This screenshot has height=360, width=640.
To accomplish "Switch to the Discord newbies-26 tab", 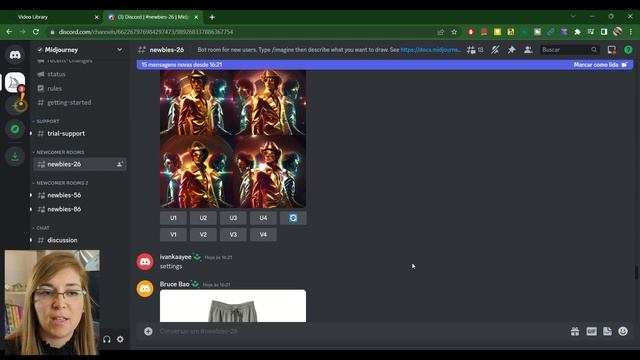I will point(152,17).
